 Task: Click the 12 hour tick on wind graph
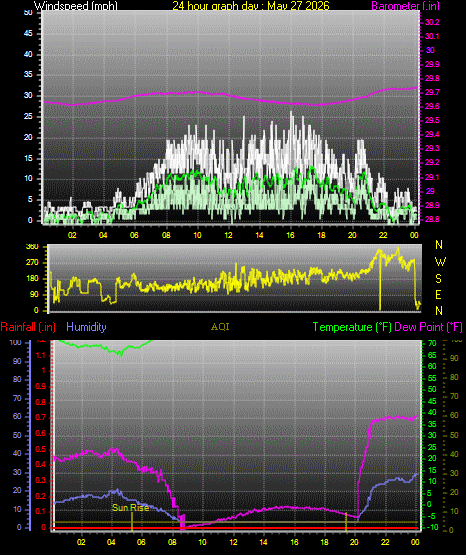coord(228,235)
